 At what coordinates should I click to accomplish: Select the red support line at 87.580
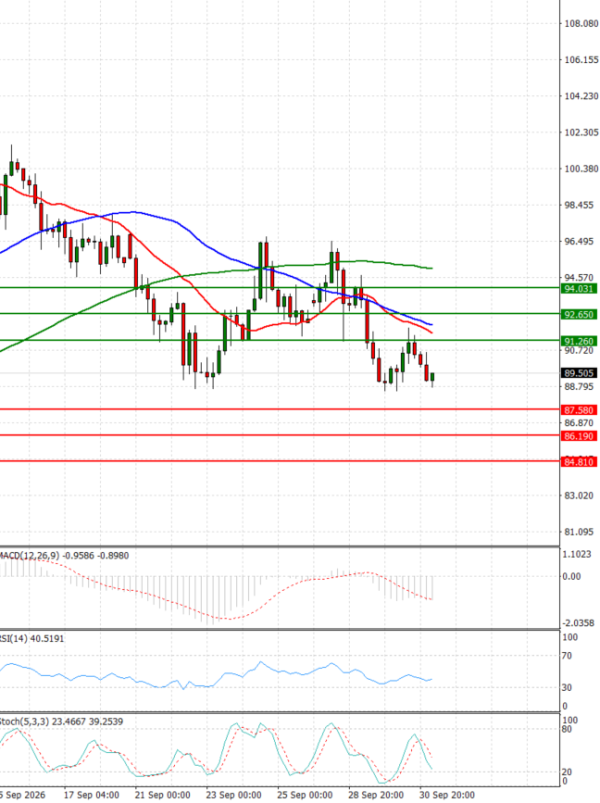click(280, 409)
